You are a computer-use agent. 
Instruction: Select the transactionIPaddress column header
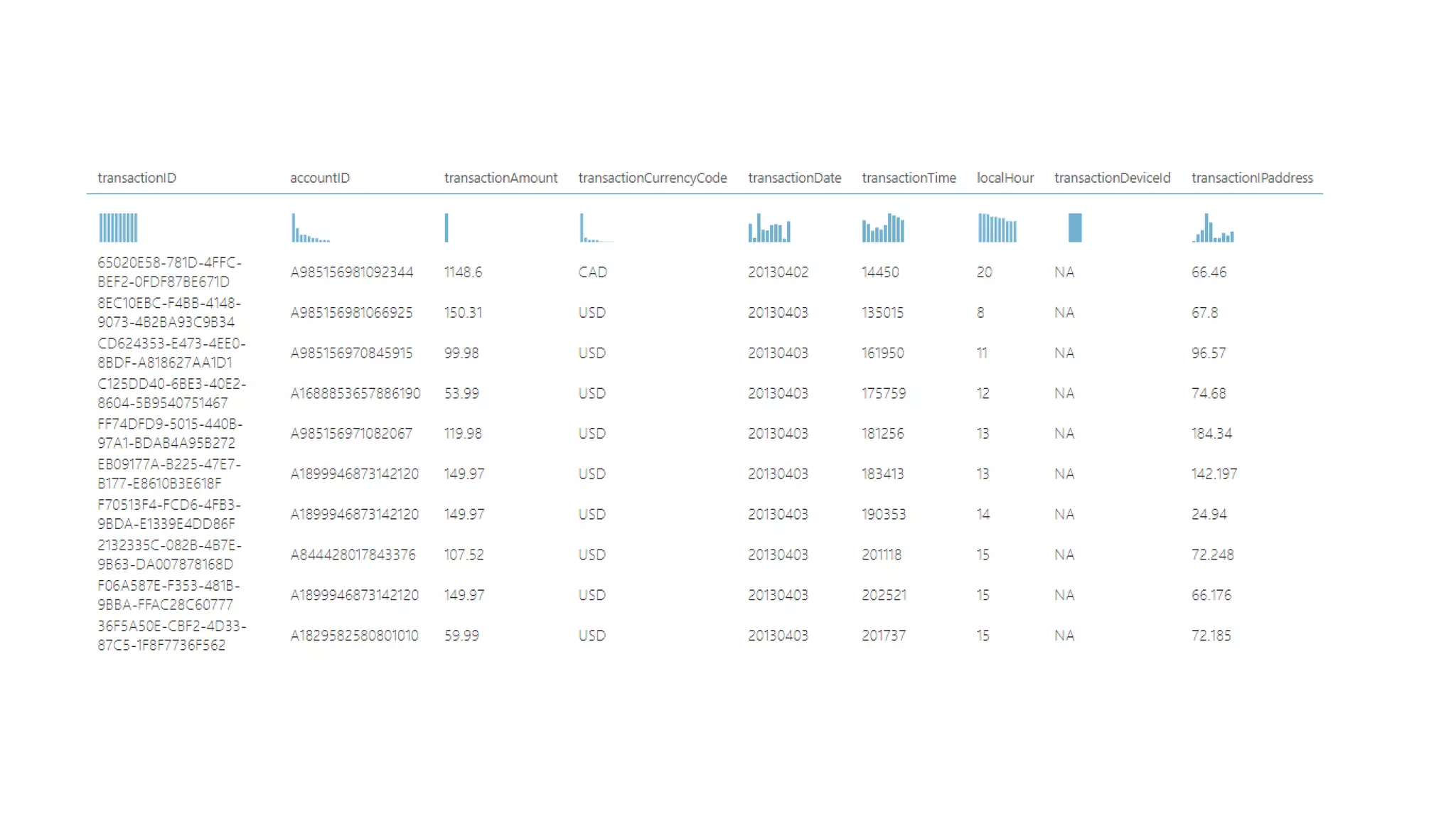pos(1252,178)
